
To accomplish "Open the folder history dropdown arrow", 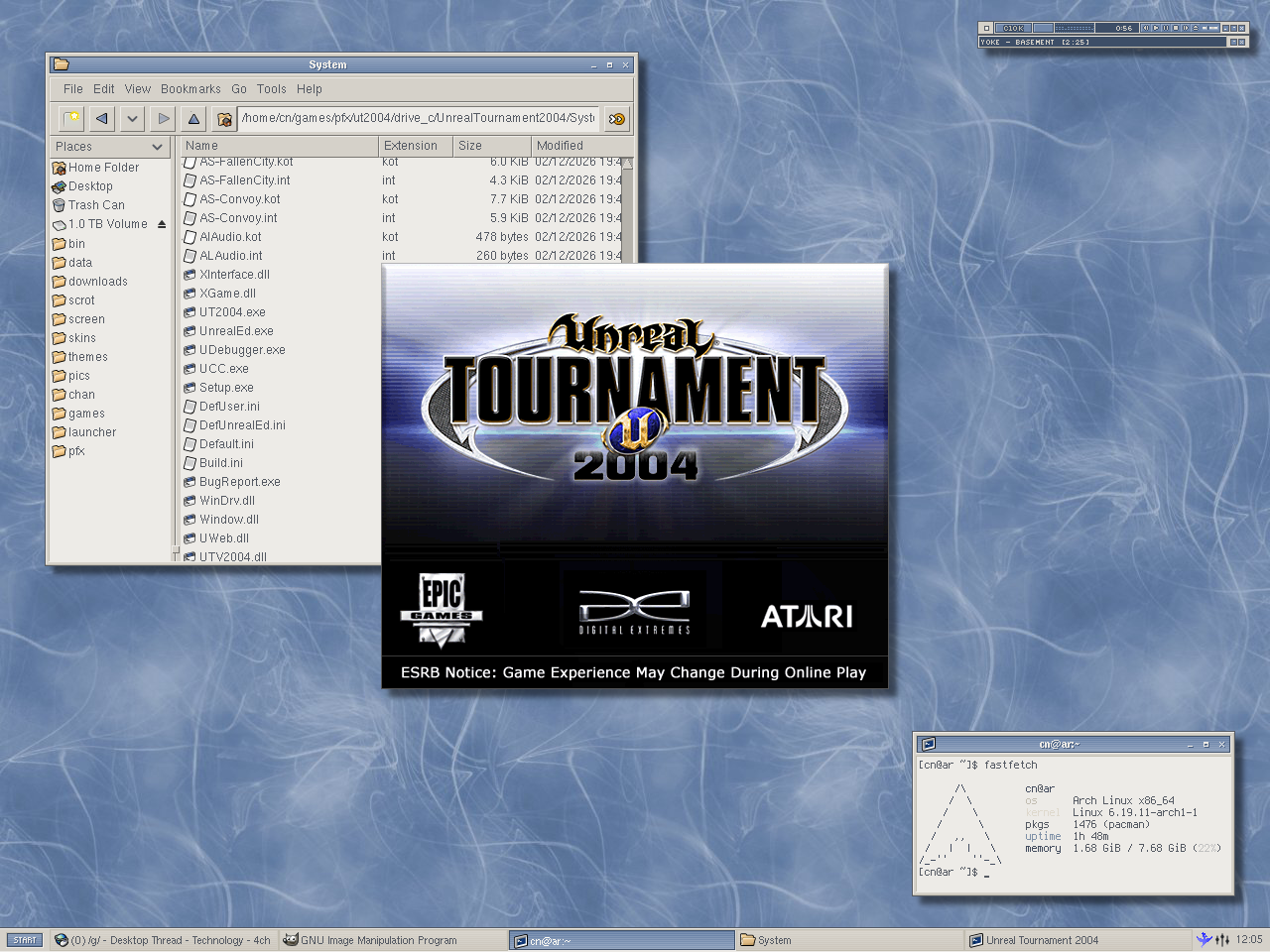I will point(132,119).
